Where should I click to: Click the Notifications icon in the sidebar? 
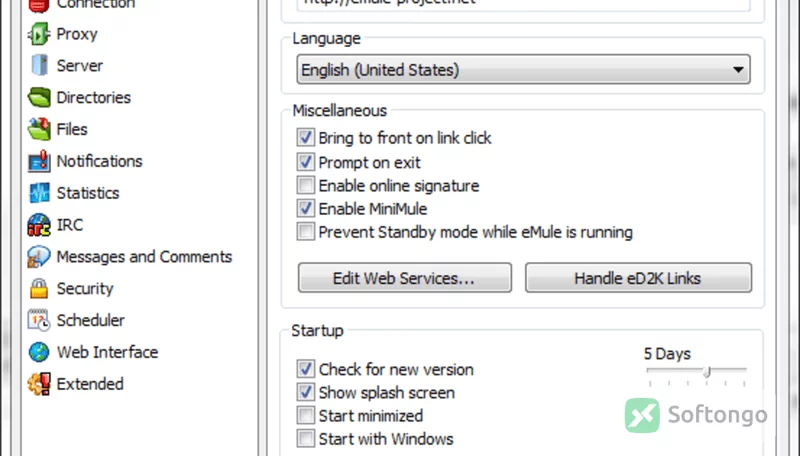click(39, 161)
